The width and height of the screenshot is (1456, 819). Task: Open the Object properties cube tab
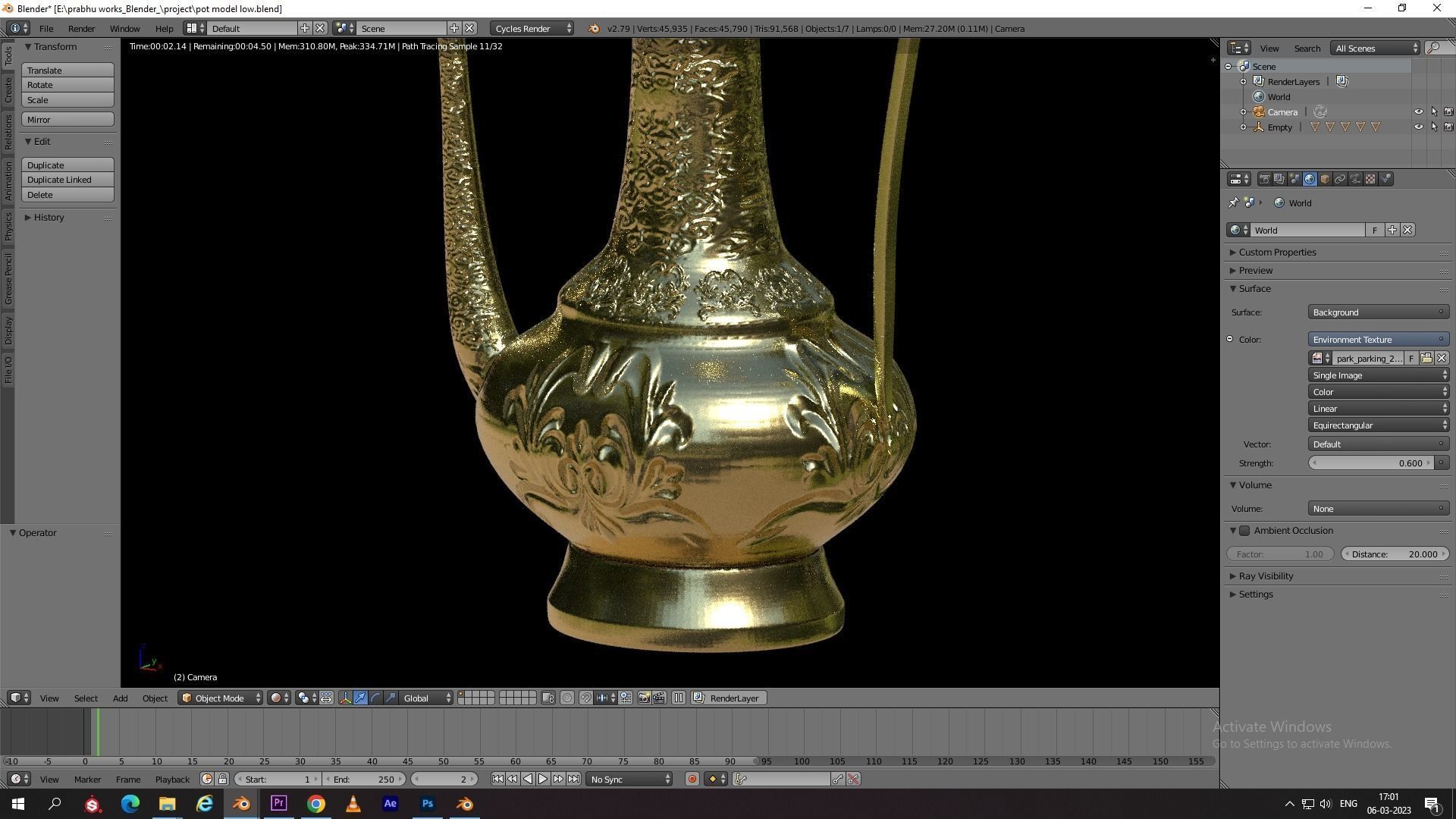[x=1325, y=179]
